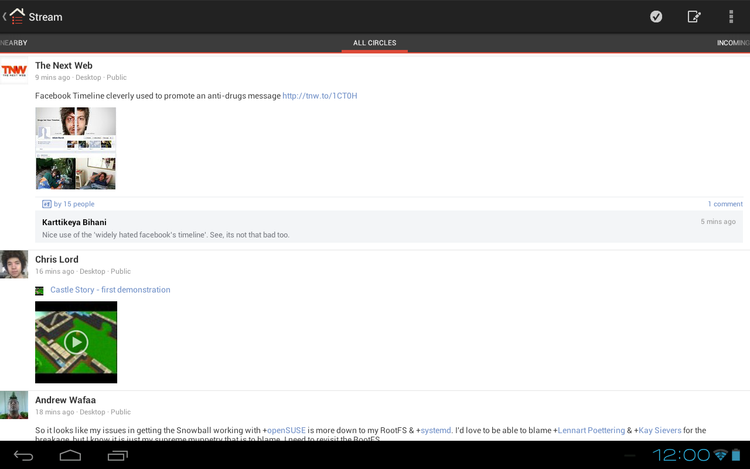This screenshot has height=469, width=750.
Task: Toggle +1 on The Next Web post
Action: click(47, 204)
